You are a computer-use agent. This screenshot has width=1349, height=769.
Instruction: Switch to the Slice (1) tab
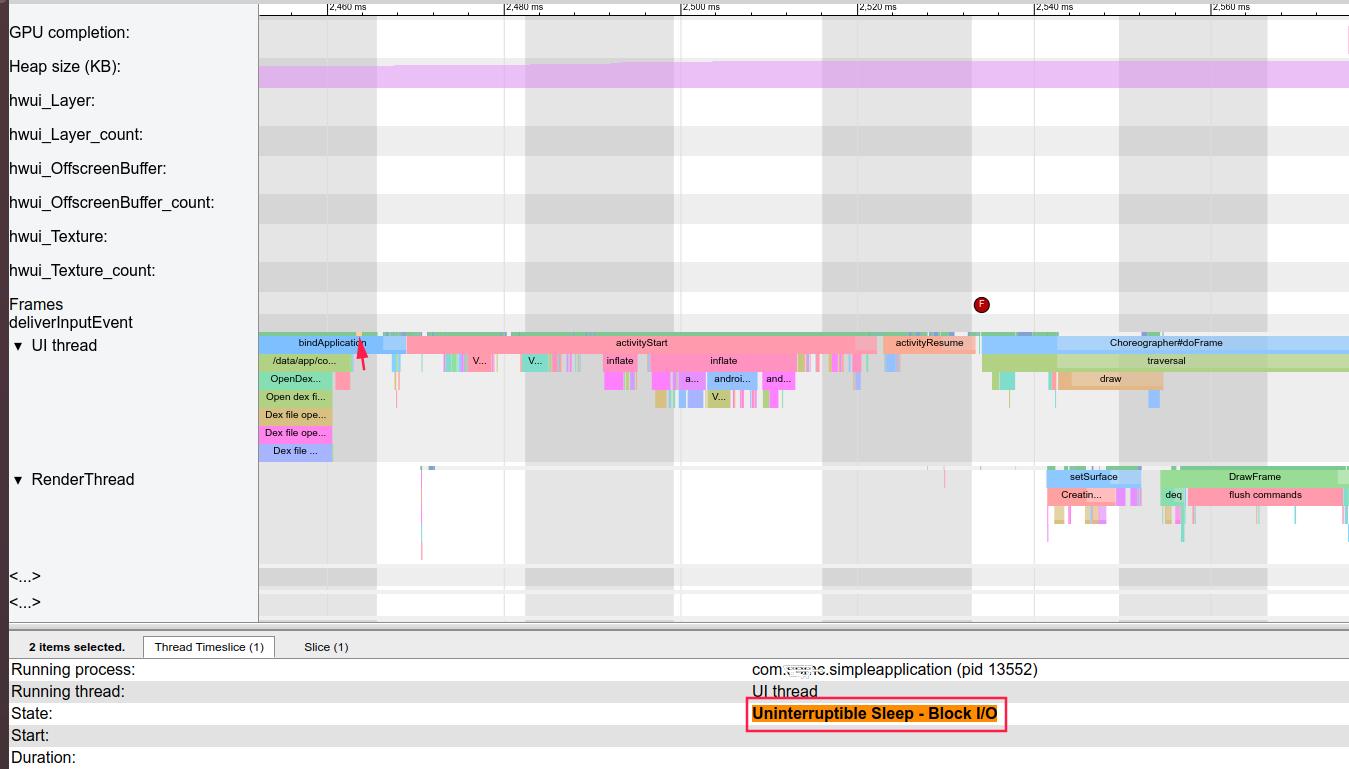(x=326, y=647)
